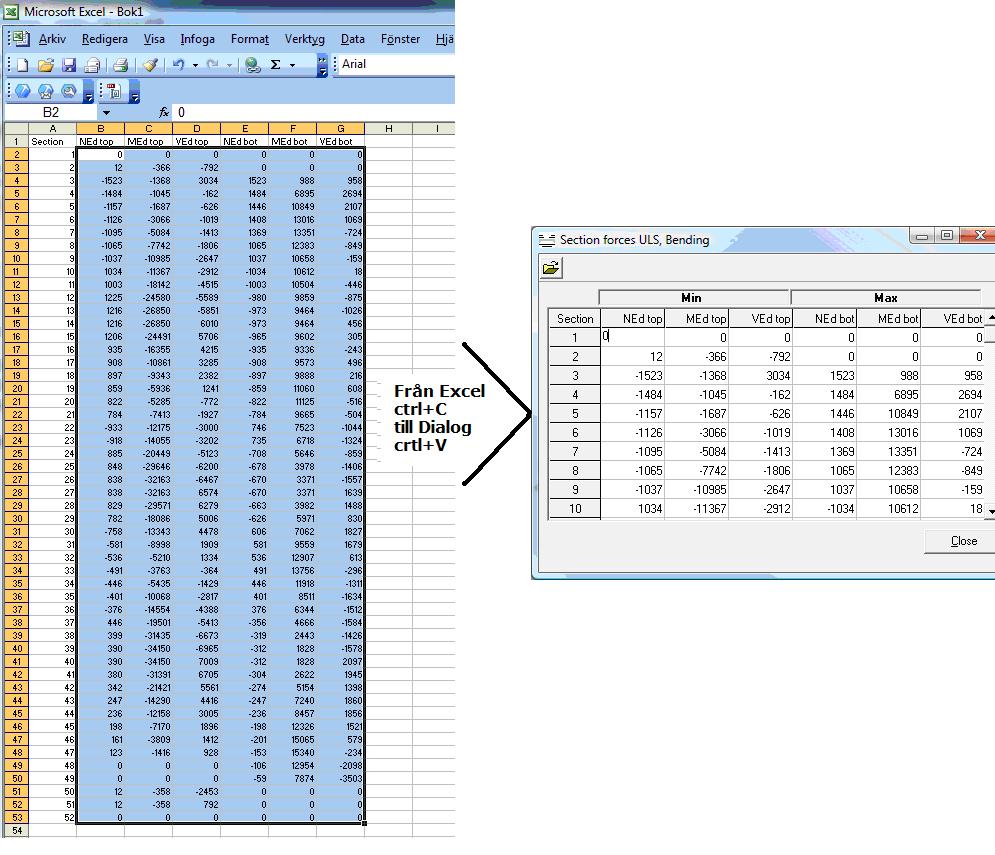Click the Max column group header

point(886,298)
